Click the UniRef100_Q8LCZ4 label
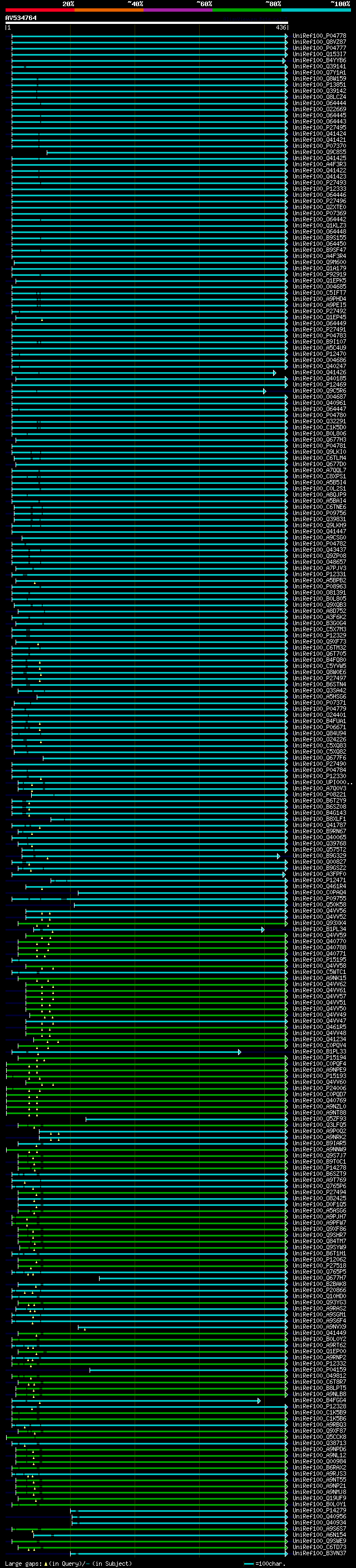Viewport: 356px width, 1568px height. (319, 97)
